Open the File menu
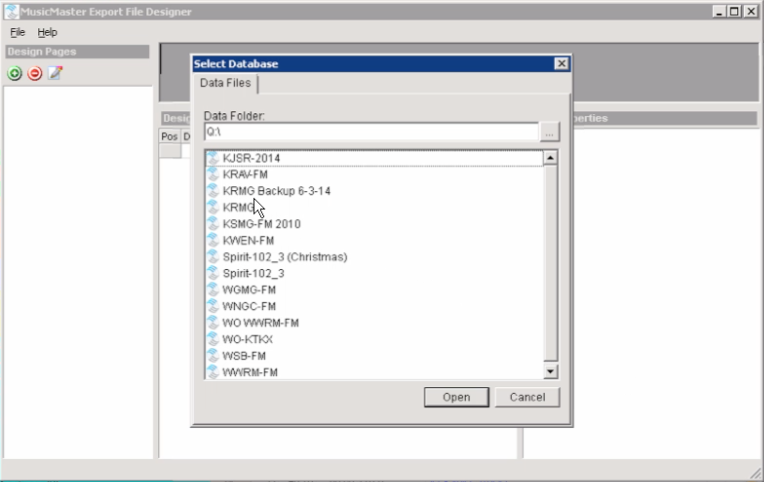Image resolution: width=764 pixels, height=482 pixels. (17, 32)
